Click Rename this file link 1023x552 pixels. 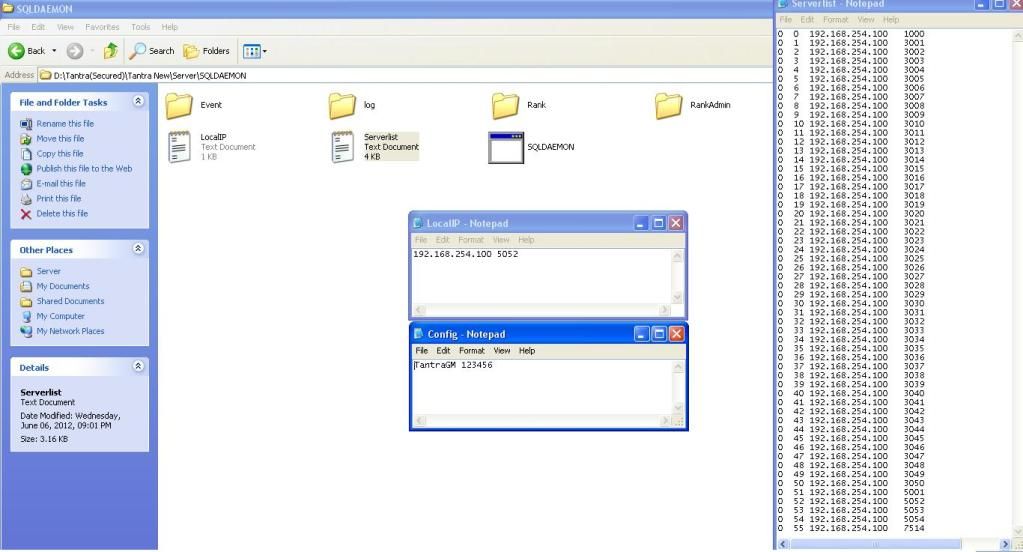coord(65,124)
